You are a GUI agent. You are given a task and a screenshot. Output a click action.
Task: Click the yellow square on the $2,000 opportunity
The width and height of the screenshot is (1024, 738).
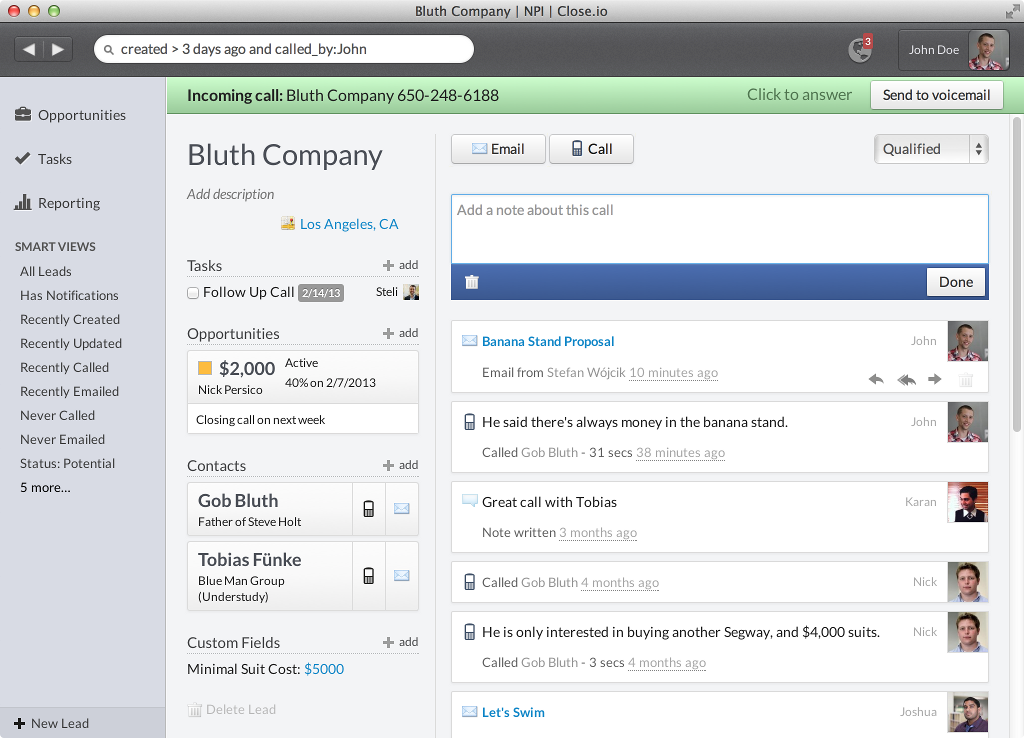click(205, 368)
